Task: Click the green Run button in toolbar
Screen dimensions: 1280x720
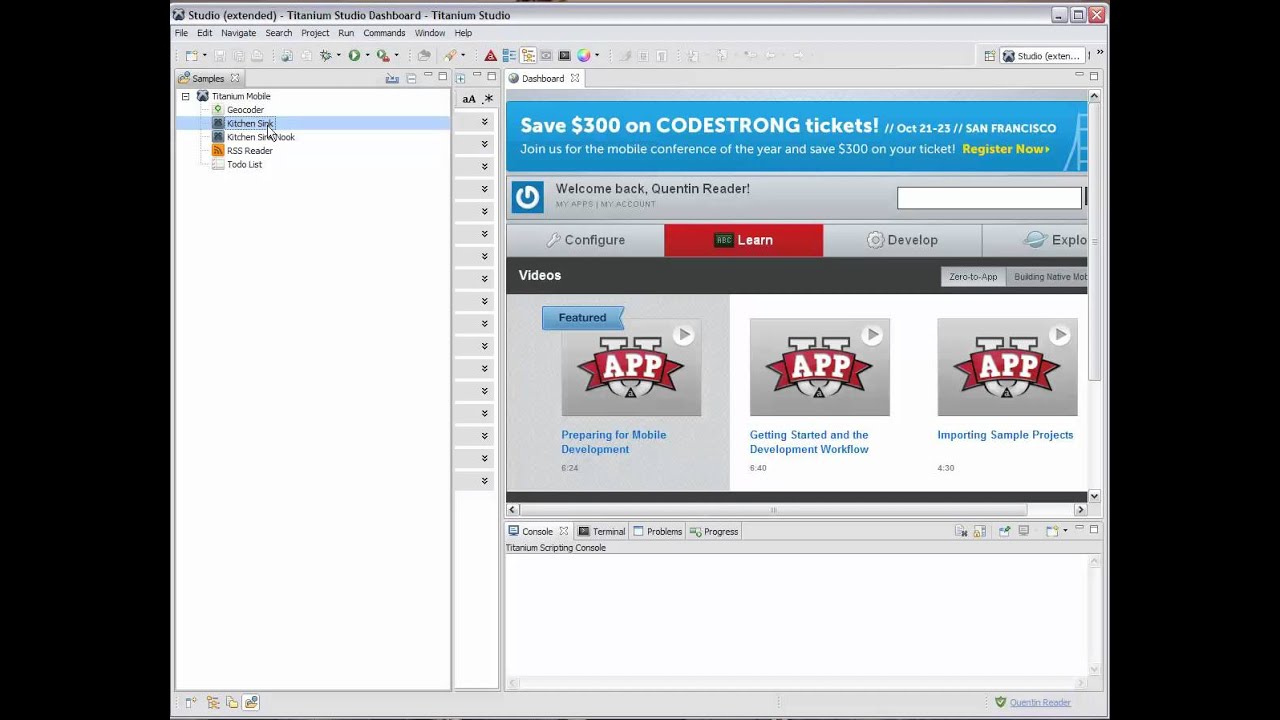Action: 354,56
